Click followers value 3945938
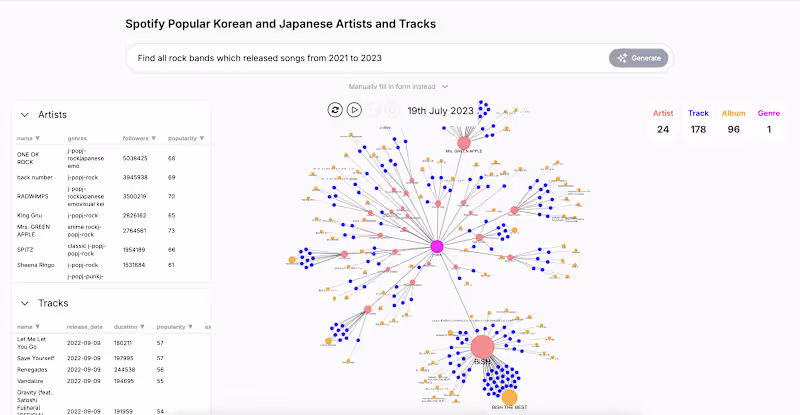This screenshot has height=415, width=800. (x=135, y=178)
